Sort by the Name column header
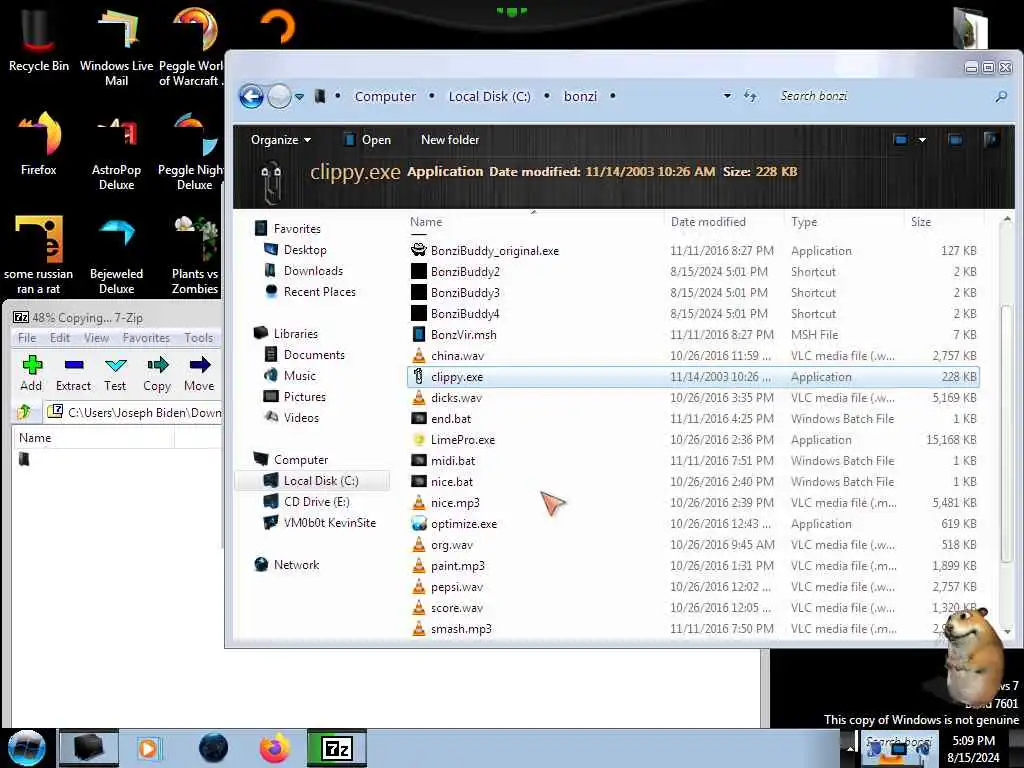This screenshot has height=768, width=1024. [x=426, y=222]
